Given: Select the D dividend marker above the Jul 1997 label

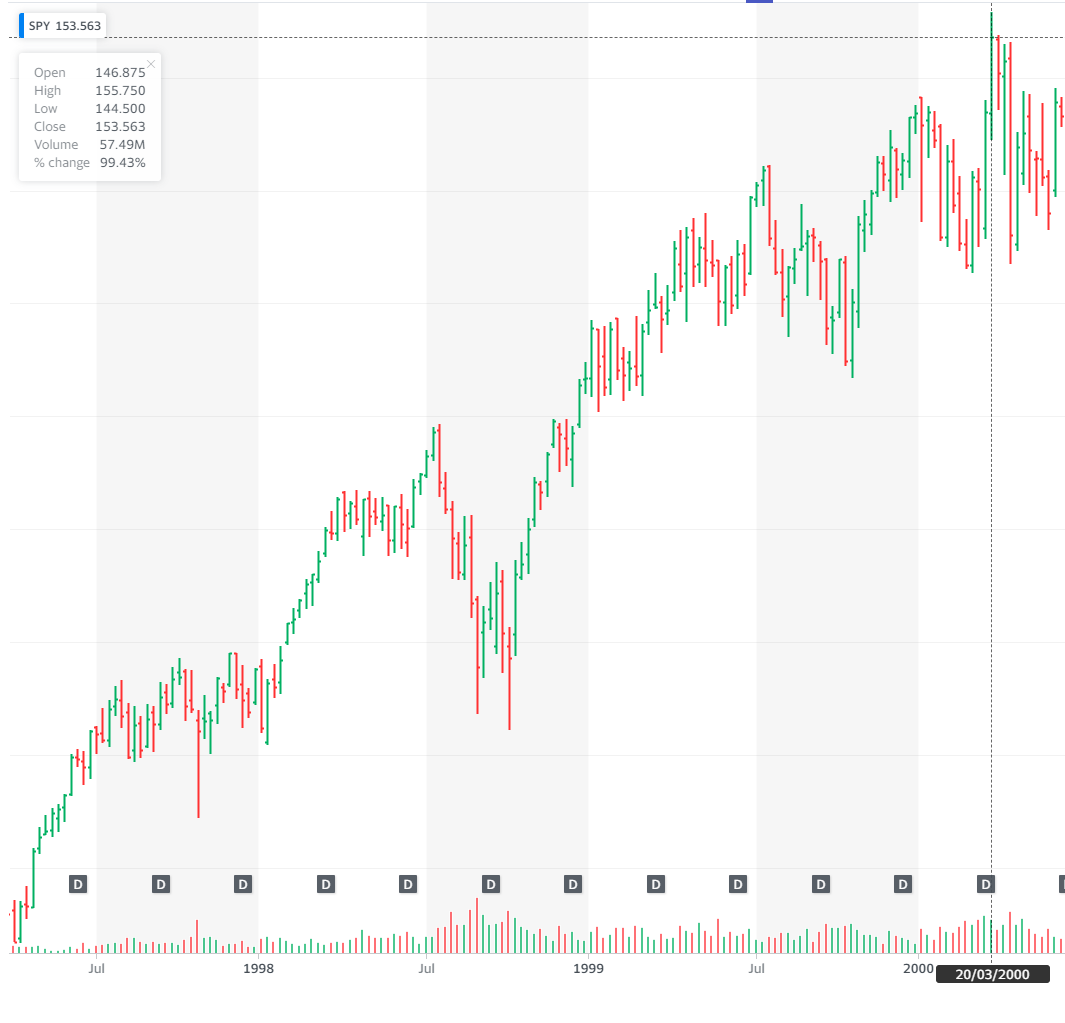Looking at the screenshot, I should point(77,884).
